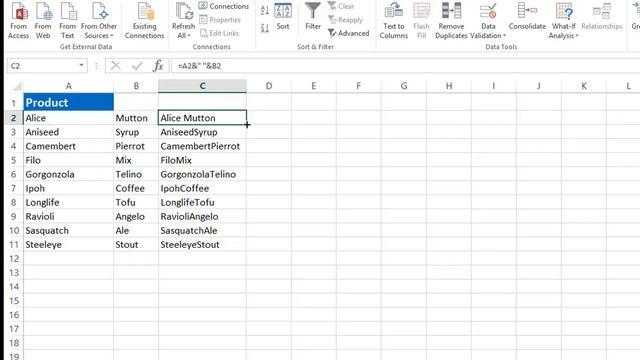
Task: Select cell with GorgonzolaTelino
Action: 202,174
